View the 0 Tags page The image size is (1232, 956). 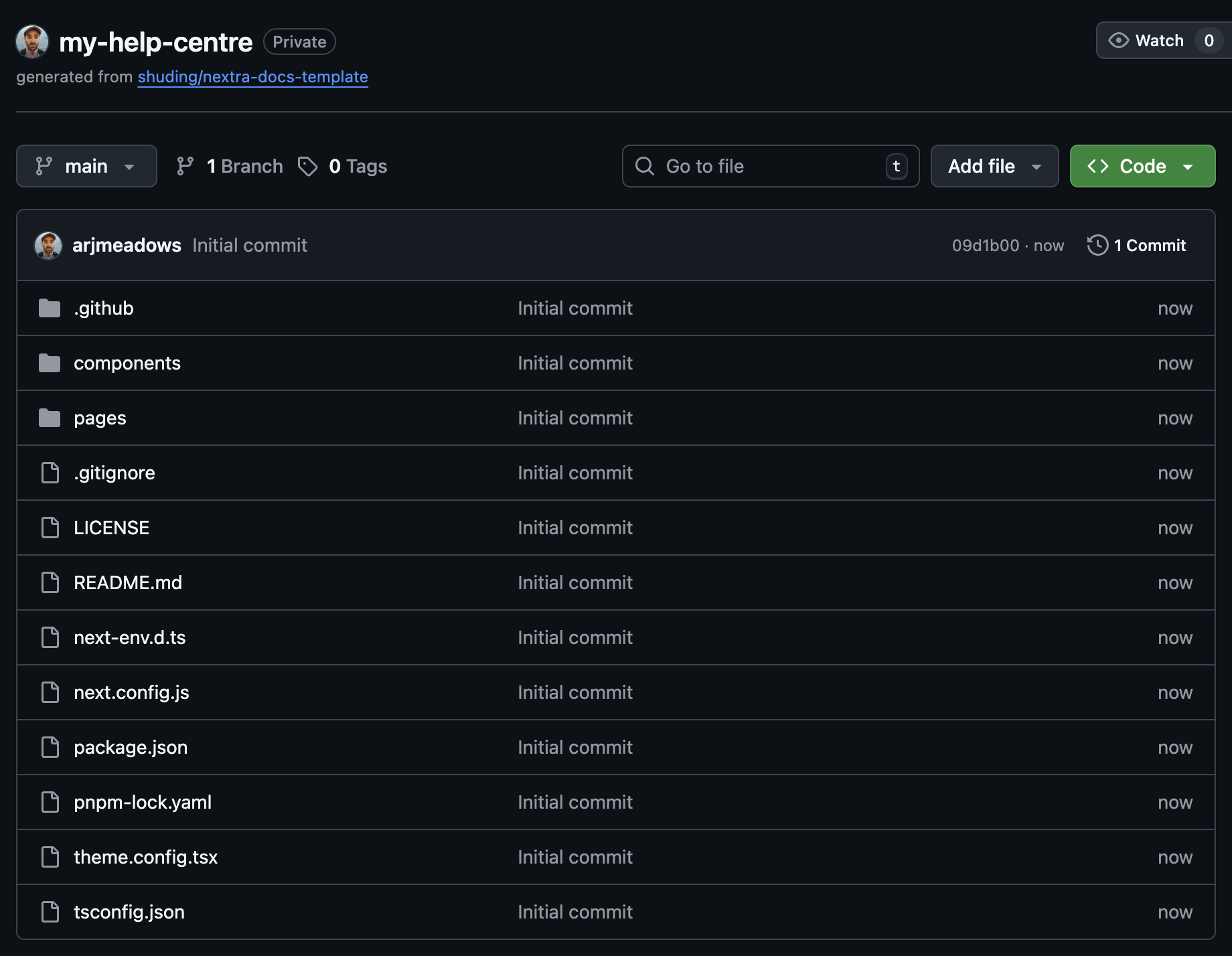[343, 166]
